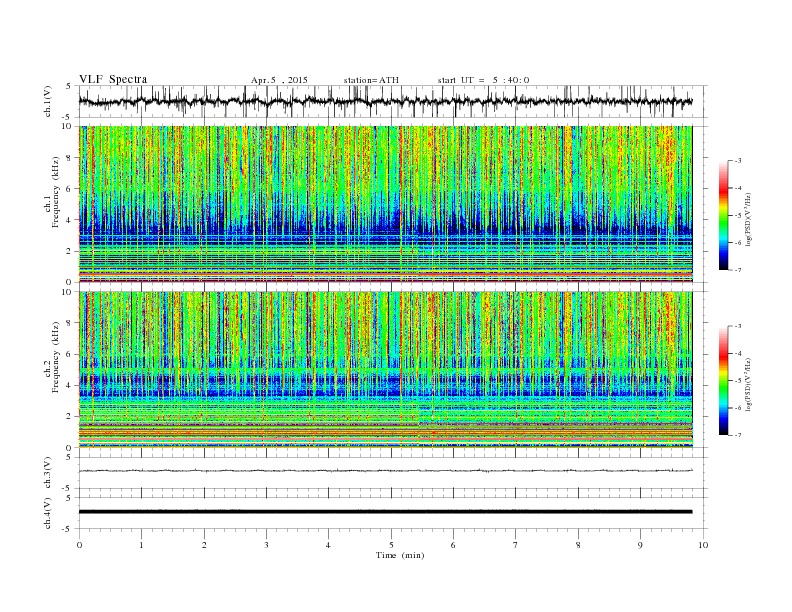Click the 'start UT = 5 :40: 0' text
Viewport: 792px width, 612px height.
[483, 80]
